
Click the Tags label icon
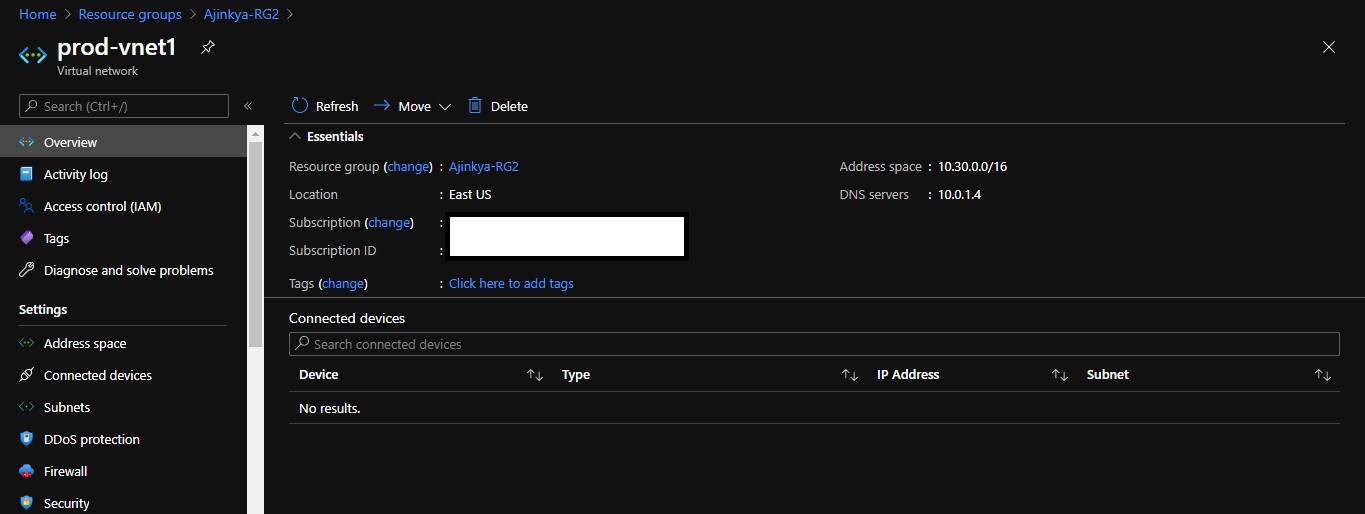(x=27, y=238)
